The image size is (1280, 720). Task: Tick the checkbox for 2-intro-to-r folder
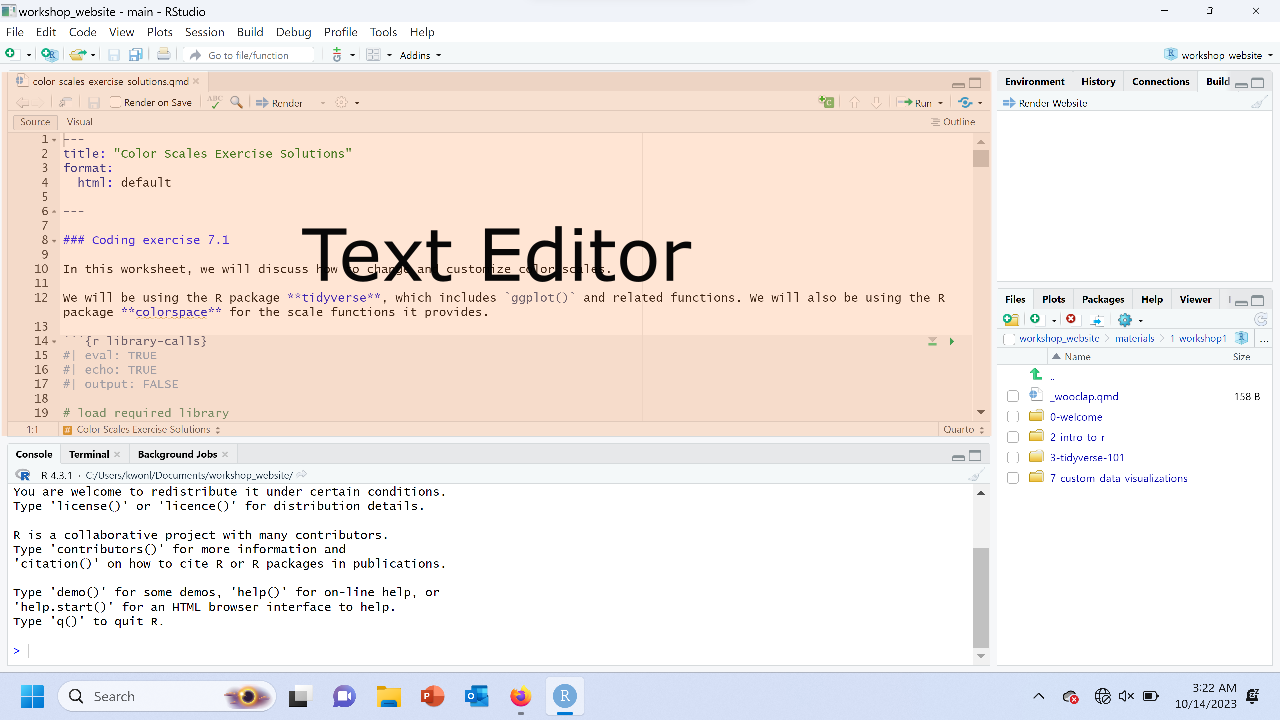(1013, 437)
